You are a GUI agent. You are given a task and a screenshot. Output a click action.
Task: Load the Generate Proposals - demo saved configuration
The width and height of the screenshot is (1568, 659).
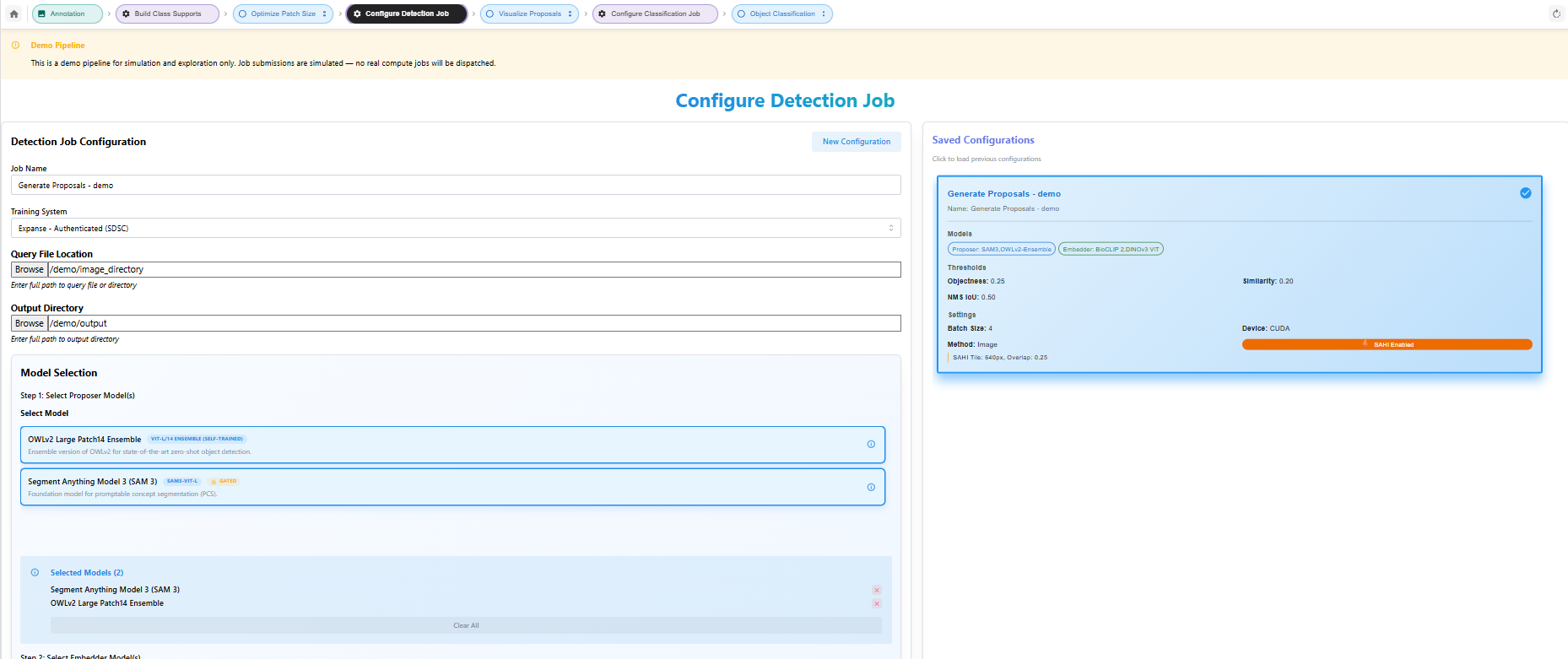1240,274
